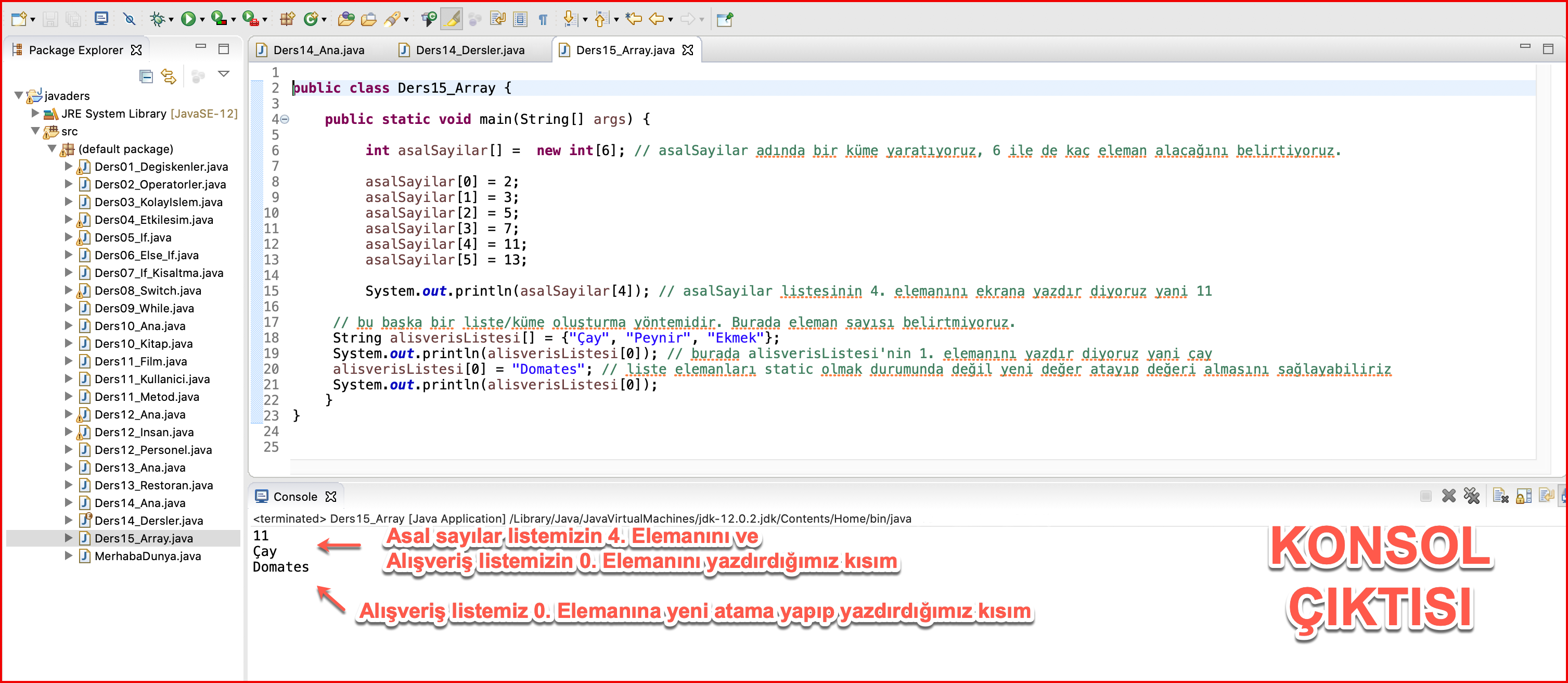Collapse the javaders project node
This screenshot has width=1568, height=683.
[18, 96]
